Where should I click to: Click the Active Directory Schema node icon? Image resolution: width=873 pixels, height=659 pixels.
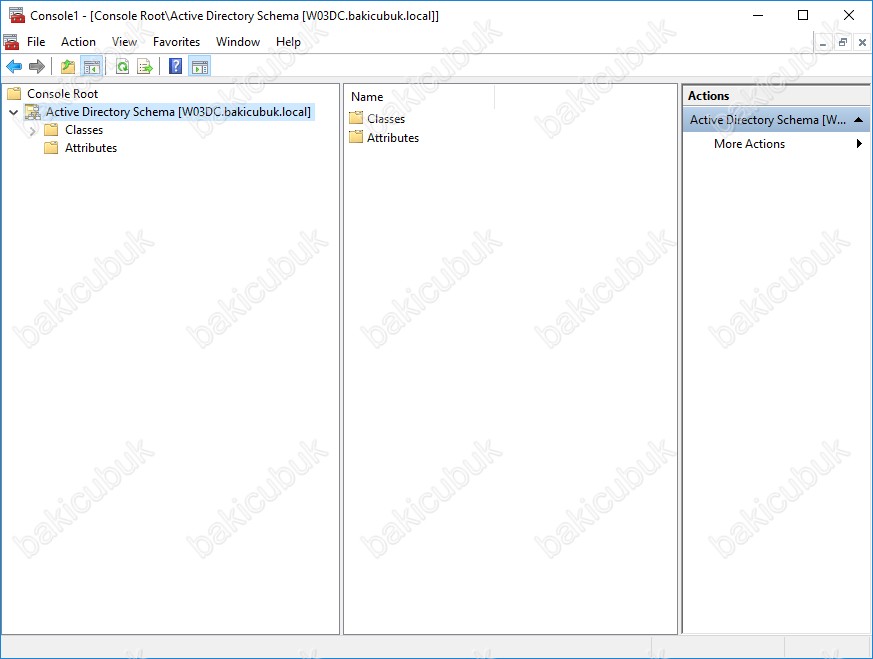pos(33,112)
